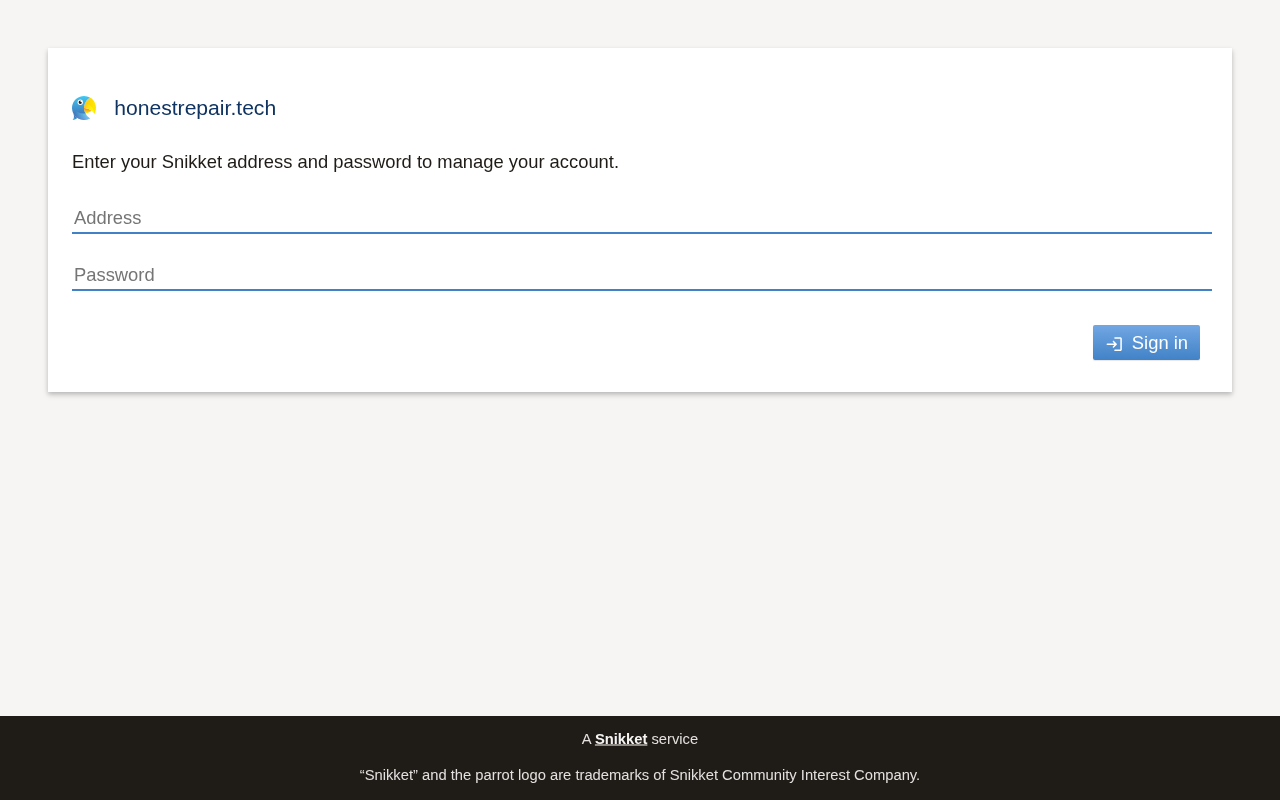Click the Snikket trademark notice in the footer
The height and width of the screenshot is (800, 1280).
[640, 775]
